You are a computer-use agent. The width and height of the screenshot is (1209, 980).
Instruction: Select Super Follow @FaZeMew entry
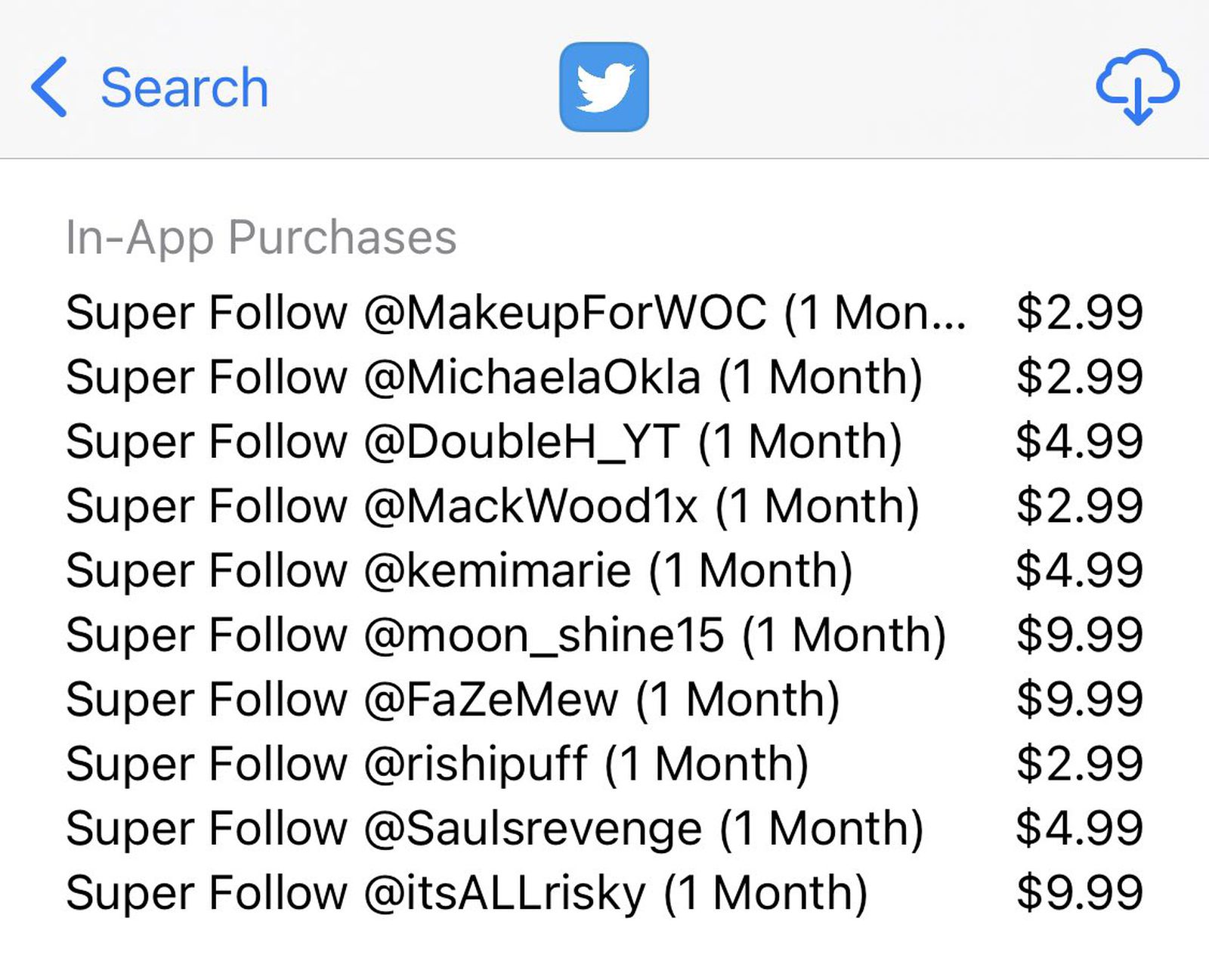[x=453, y=699]
